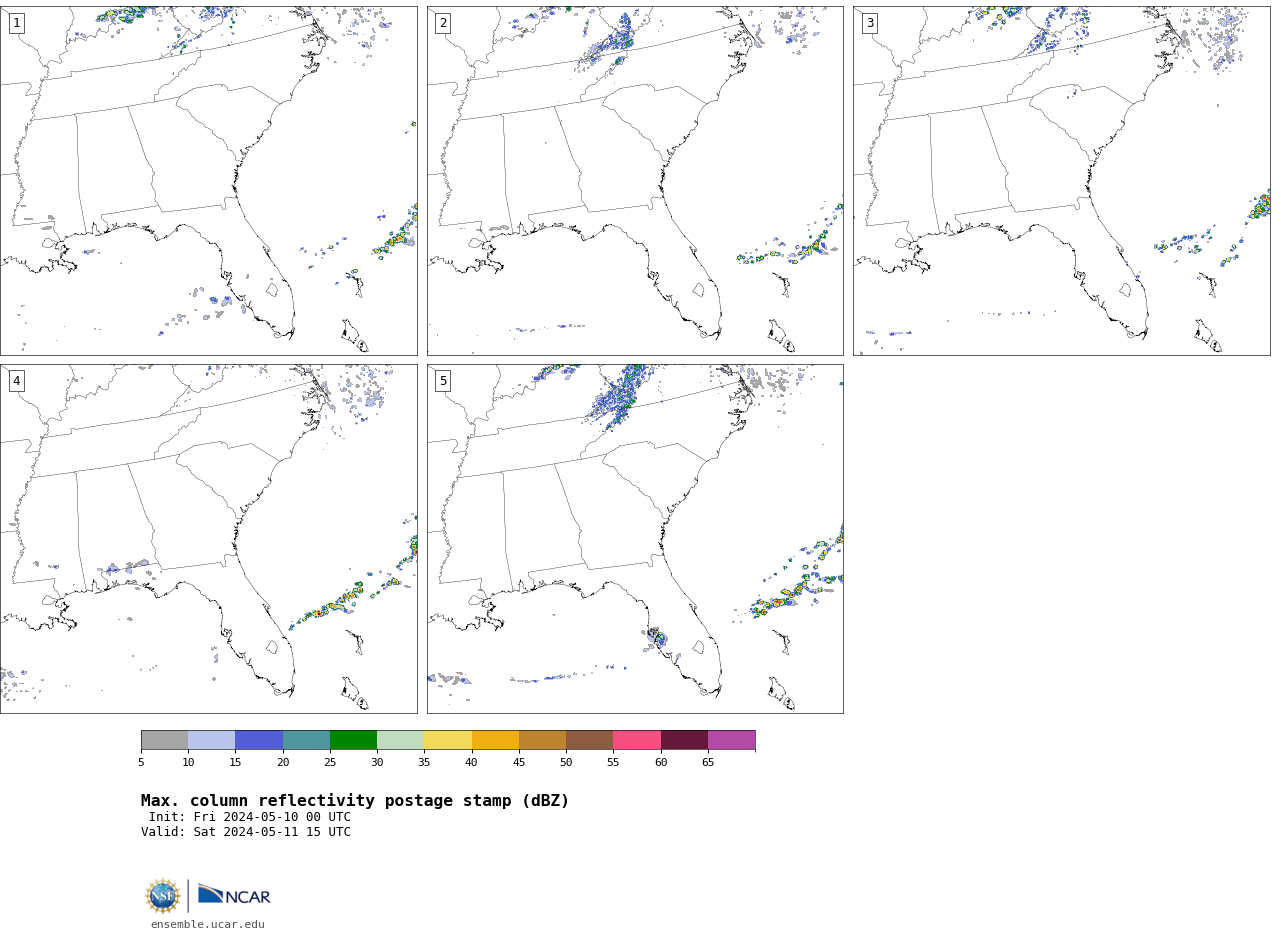
Task: Select the dark maroon 60-65 dBZ swatch
Action: click(x=684, y=740)
